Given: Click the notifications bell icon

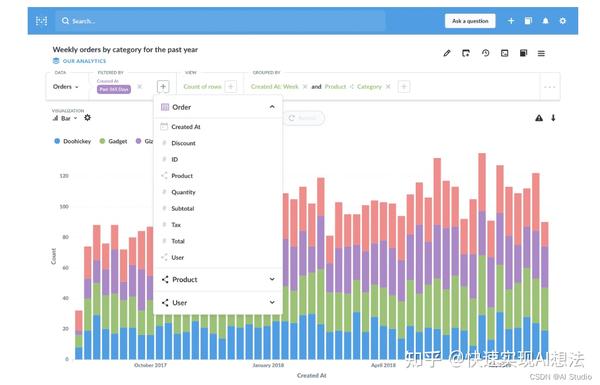Looking at the screenshot, I should [x=545, y=21].
